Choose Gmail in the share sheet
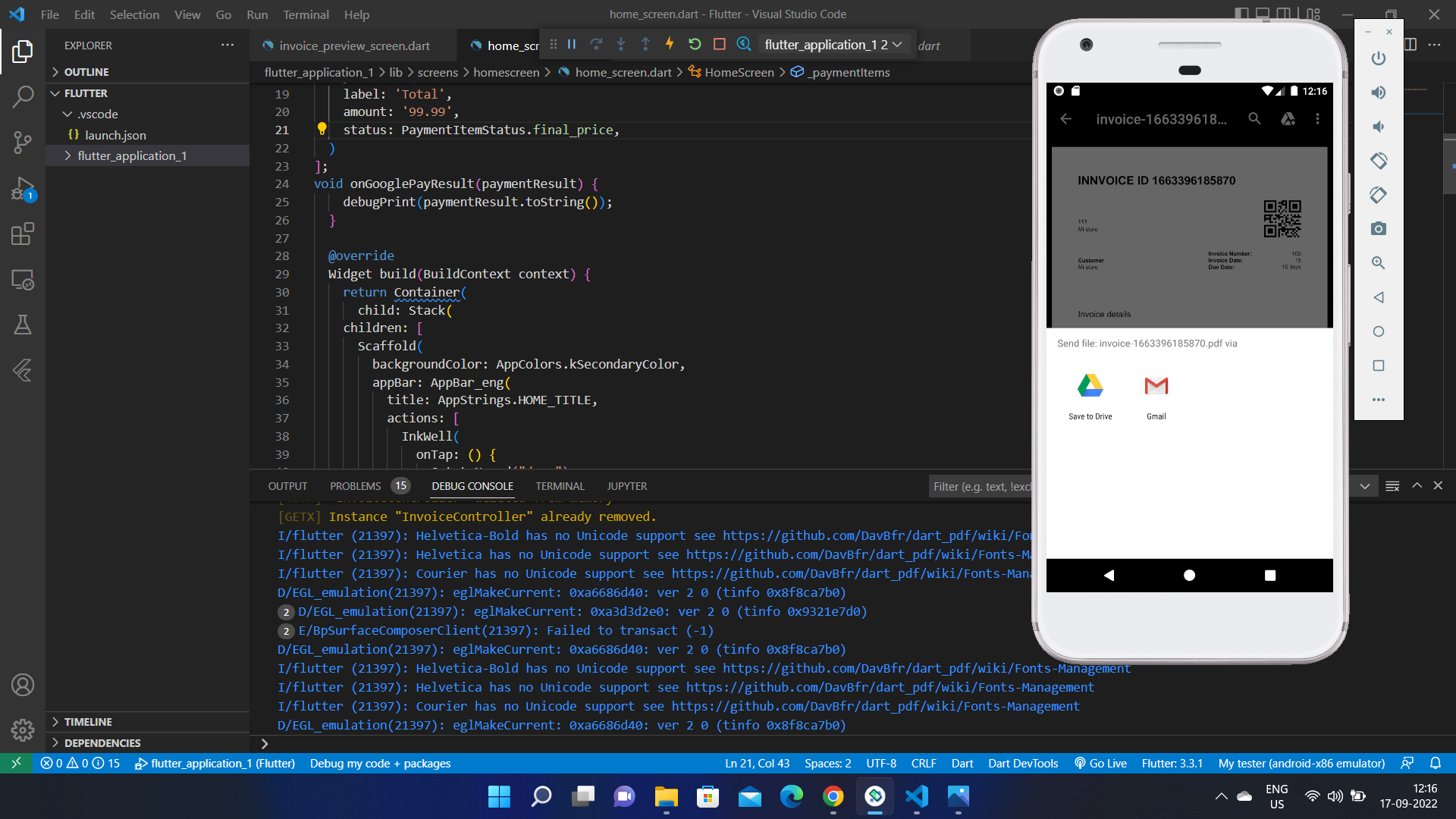Screen dimensions: 1456x819 pyautogui.click(x=1156, y=397)
